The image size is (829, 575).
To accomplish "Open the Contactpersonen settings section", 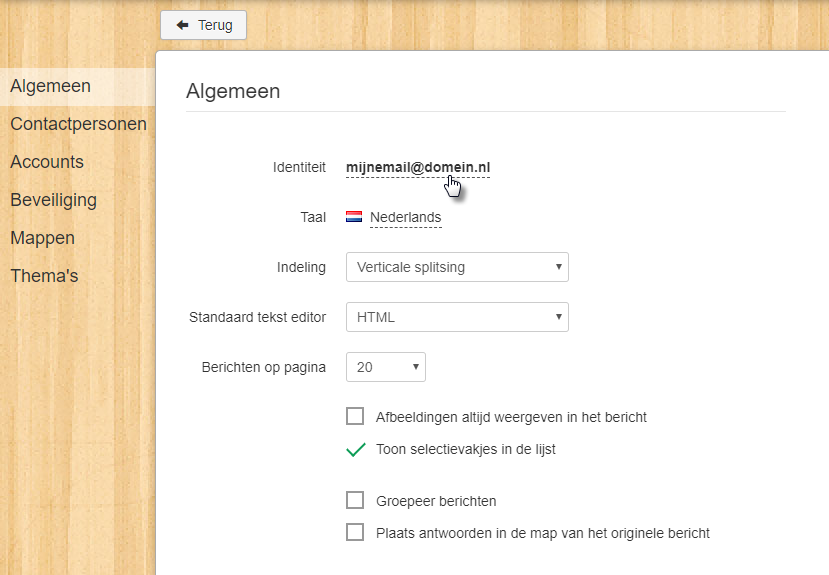I will coord(78,124).
